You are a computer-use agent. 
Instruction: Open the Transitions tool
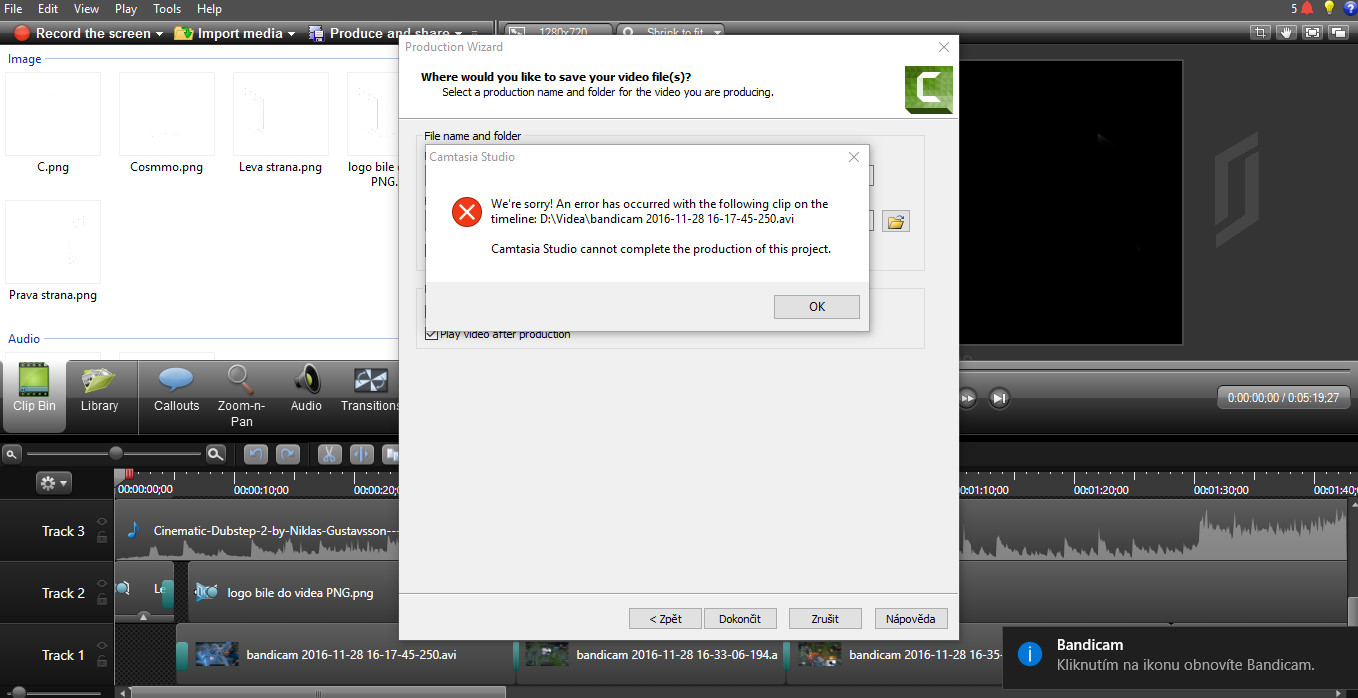(369, 388)
